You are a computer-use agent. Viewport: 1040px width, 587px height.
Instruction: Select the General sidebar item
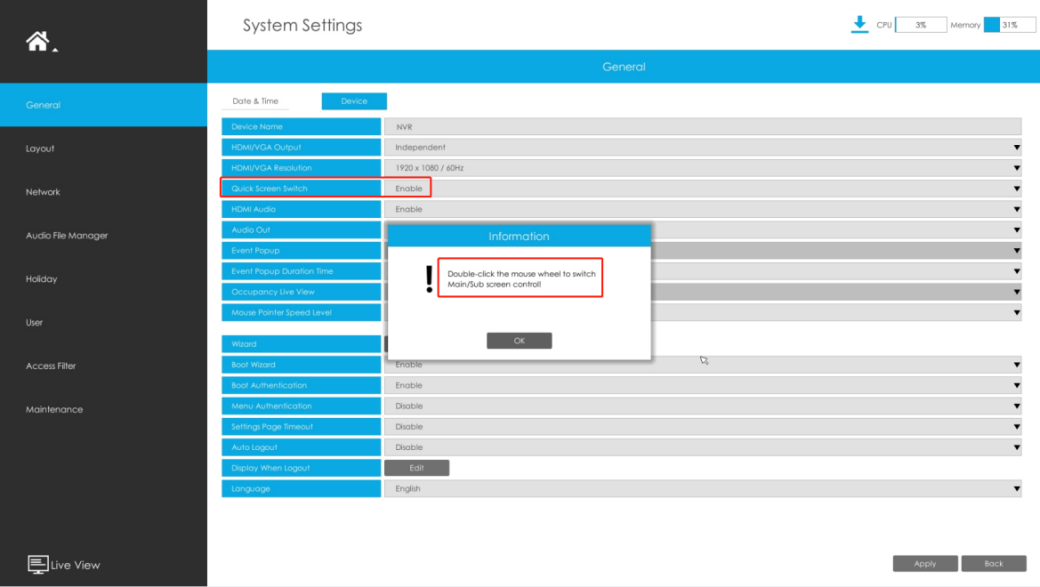[103, 105]
